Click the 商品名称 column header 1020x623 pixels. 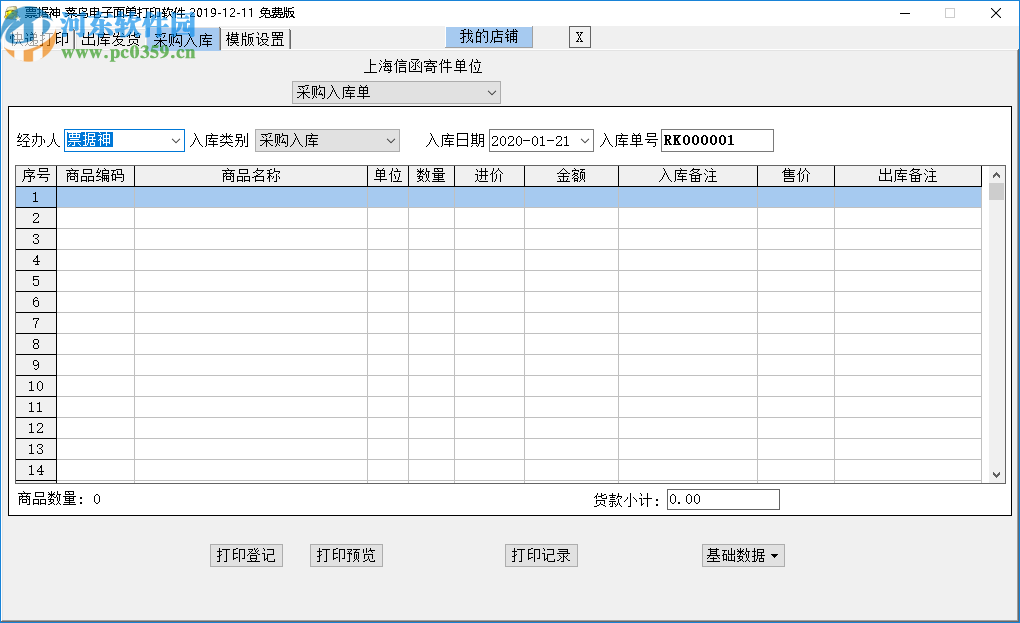pos(250,175)
